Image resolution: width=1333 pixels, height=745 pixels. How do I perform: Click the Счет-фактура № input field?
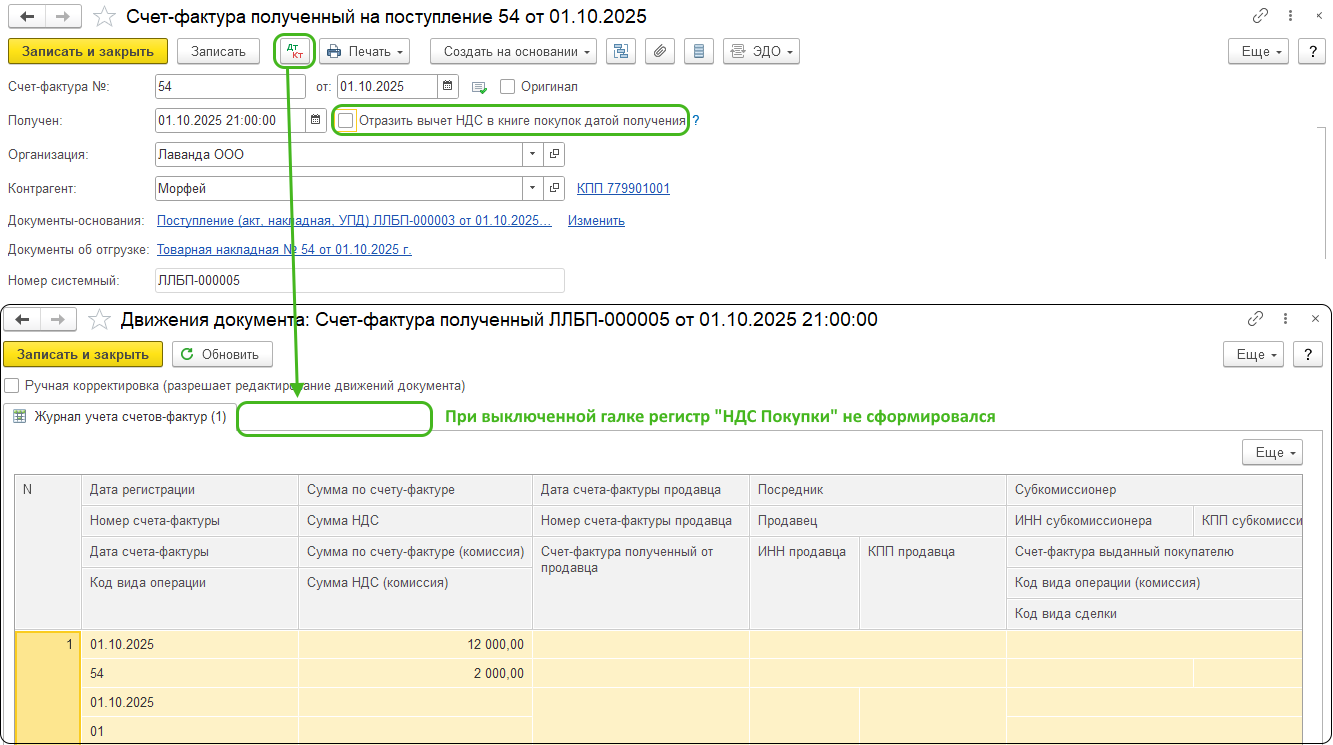pyautogui.click(x=216, y=86)
